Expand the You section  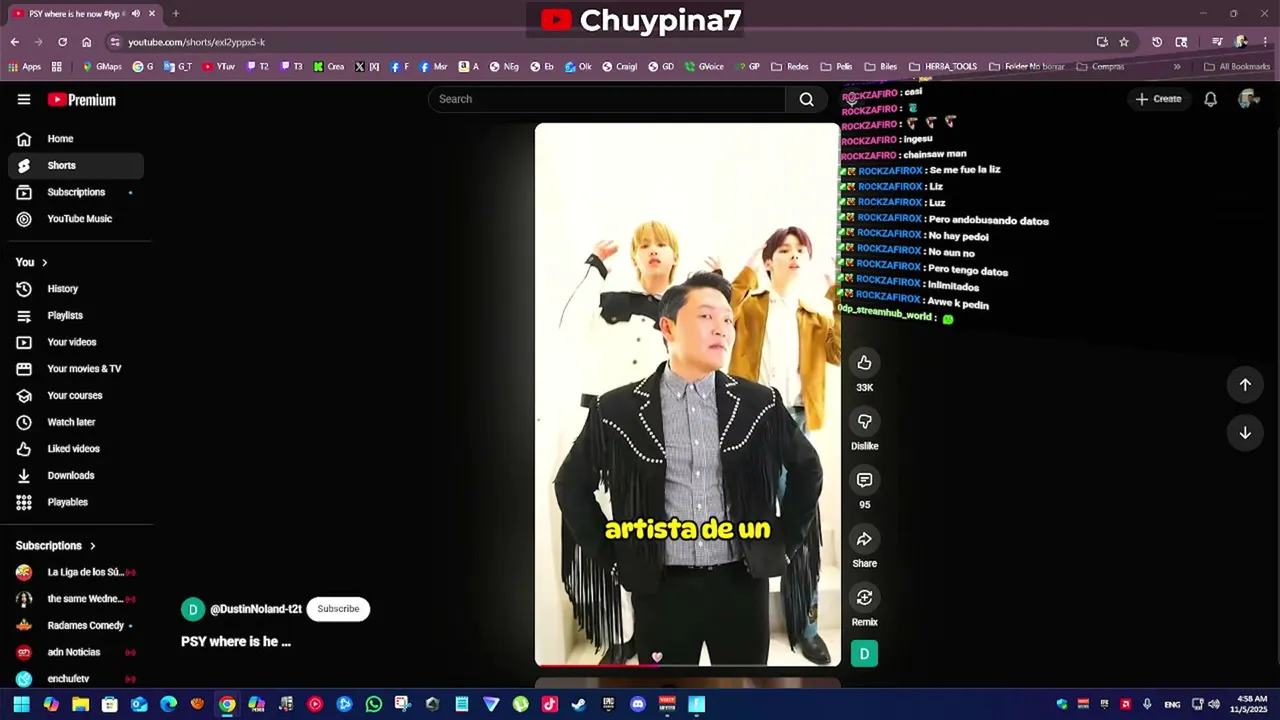[32, 262]
